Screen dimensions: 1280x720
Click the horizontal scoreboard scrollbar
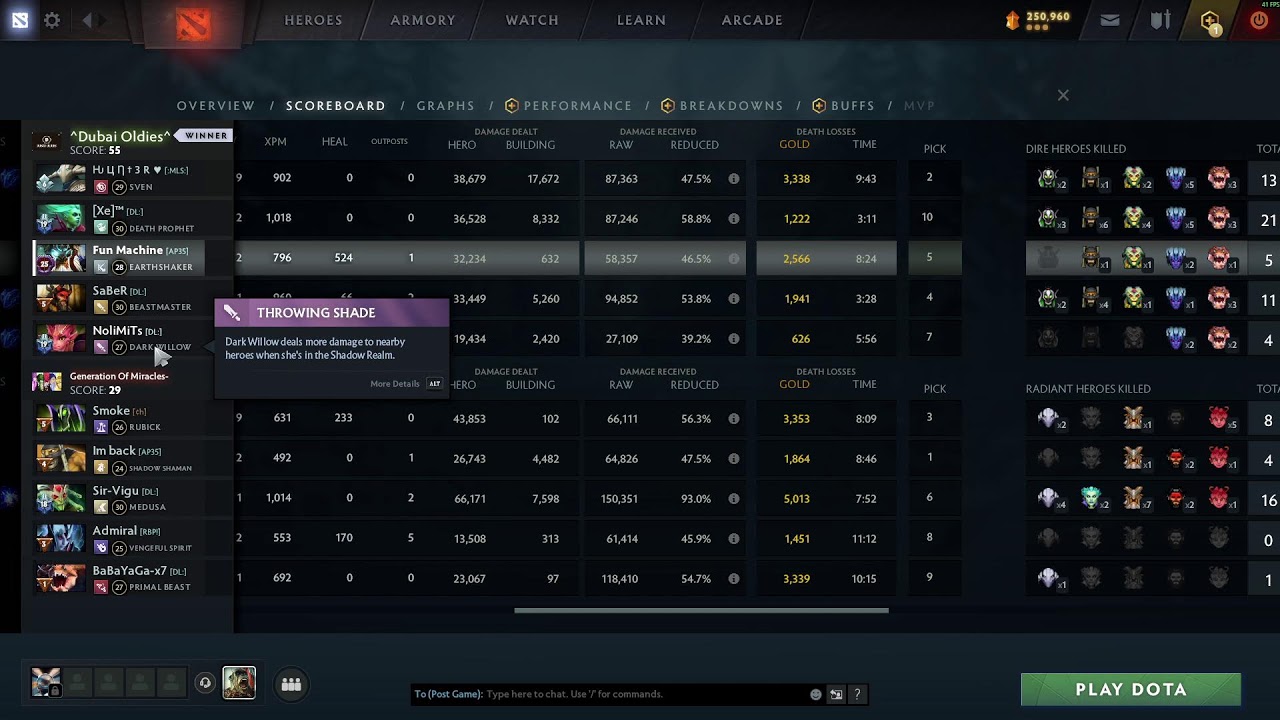[701, 610]
